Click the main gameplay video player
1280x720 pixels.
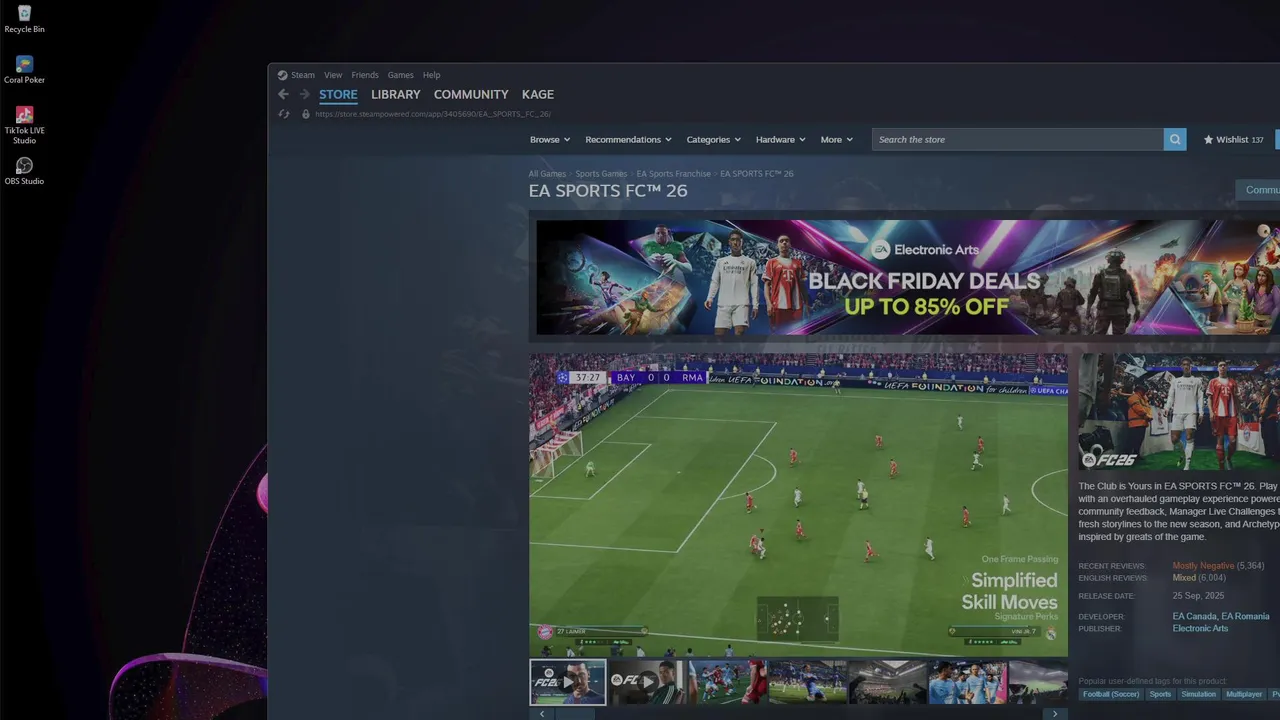799,504
